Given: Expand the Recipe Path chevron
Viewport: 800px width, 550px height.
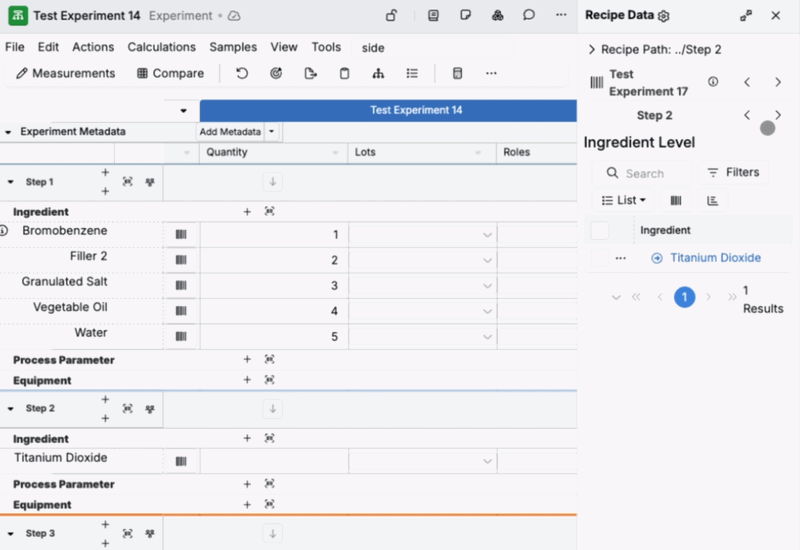Looking at the screenshot, I should (x=591, y=49).
